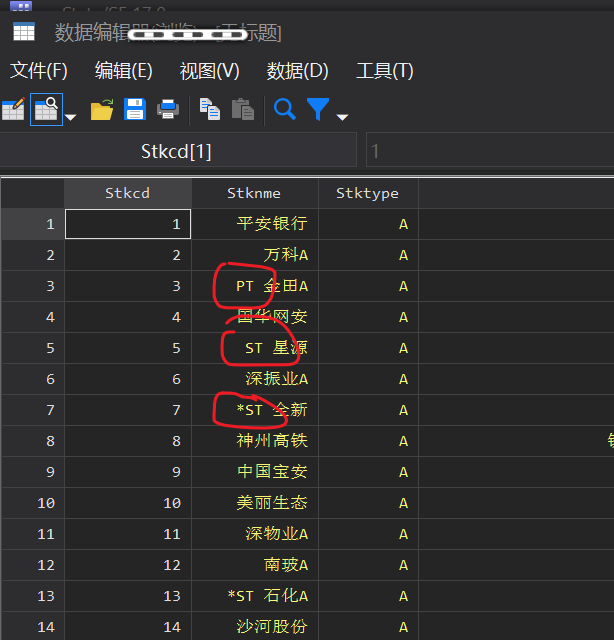Click the 中国宝安 cell
The height and width of the screenshot is (640, 614).
tap(255, 472)
